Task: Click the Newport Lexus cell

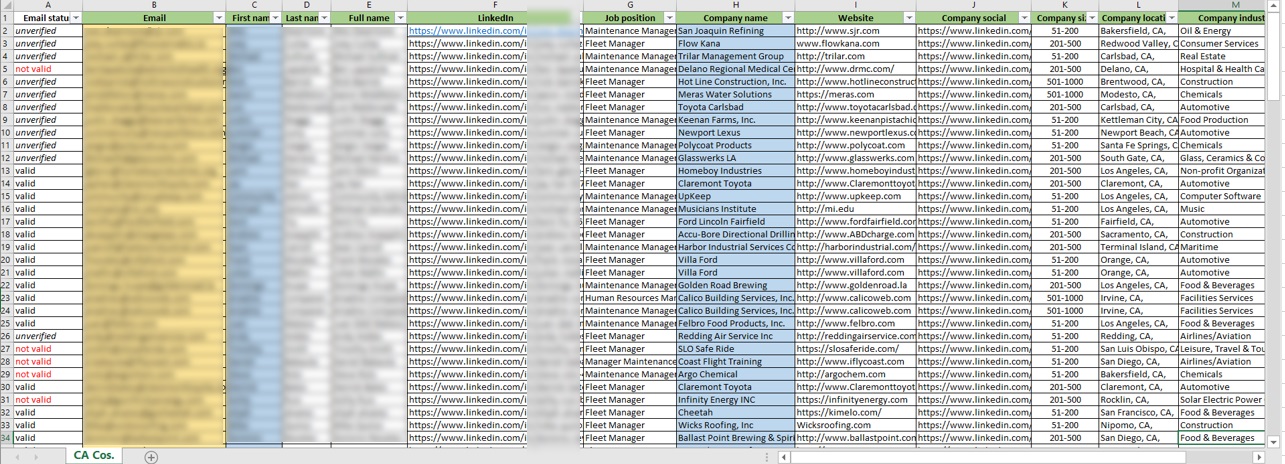Action: point(735,133)
